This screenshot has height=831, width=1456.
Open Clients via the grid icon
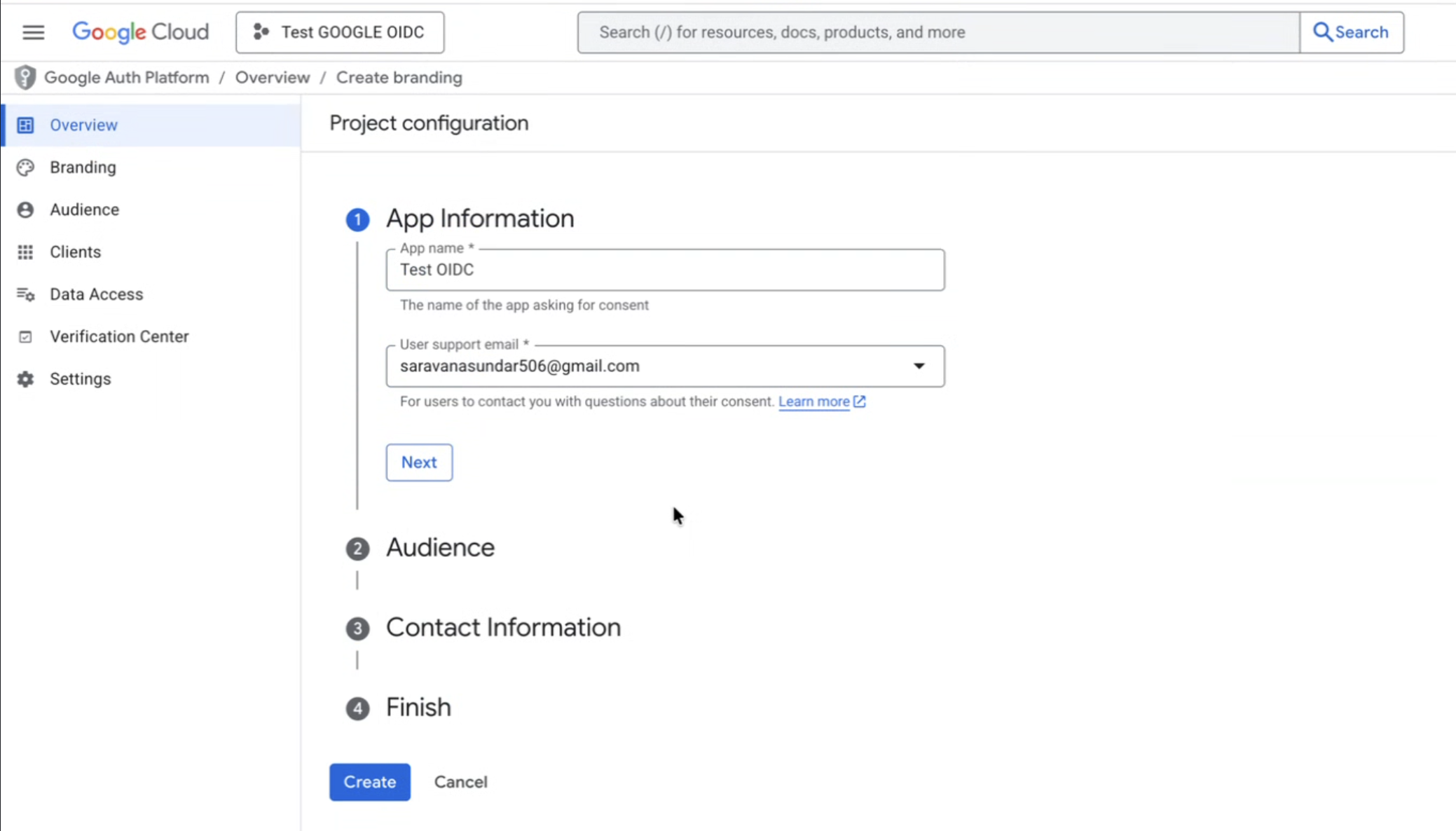(25, 252)
